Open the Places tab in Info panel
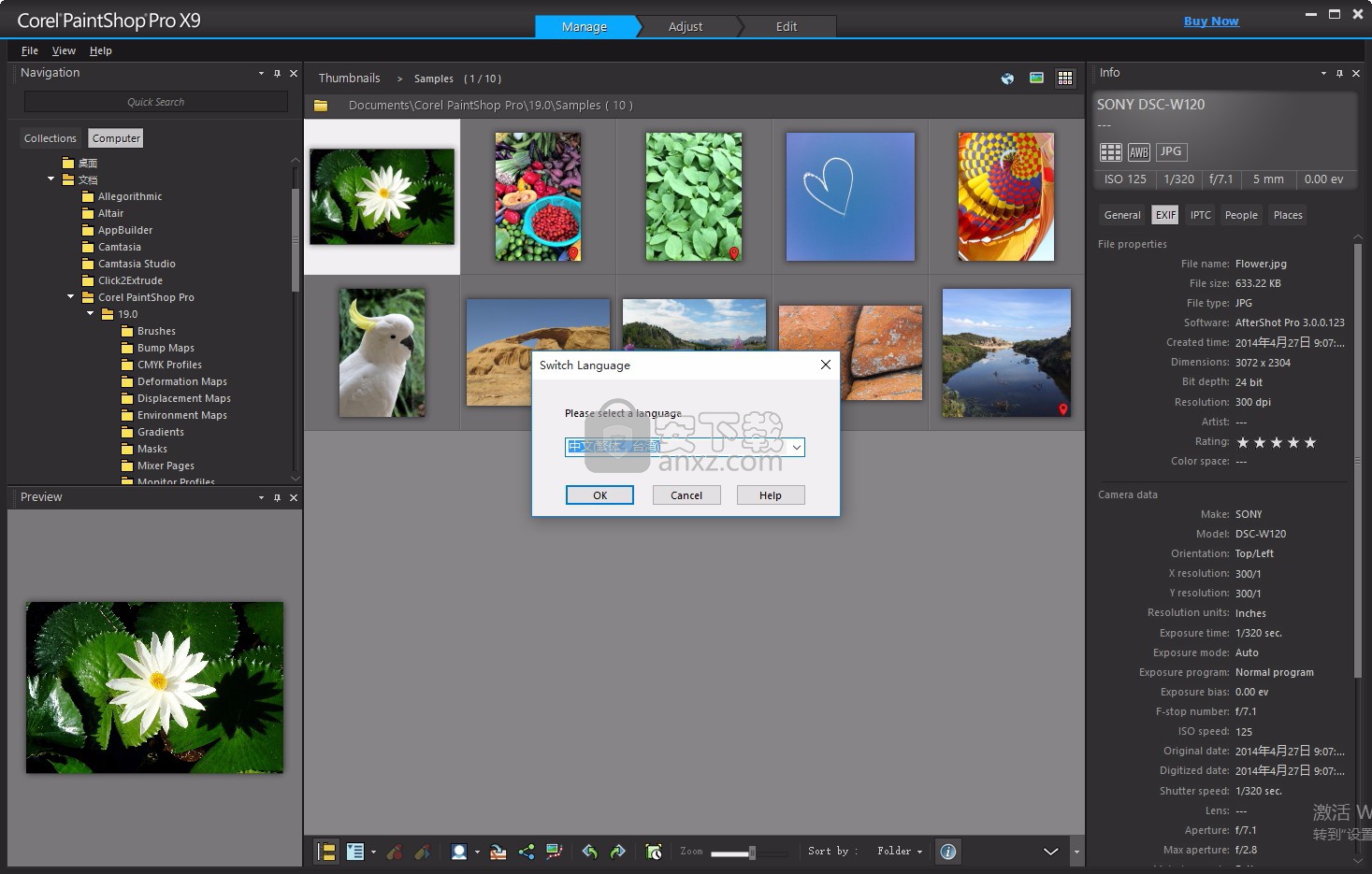Image resolution: width=1372 pixels, height=874 pixels. (1288, 215)
